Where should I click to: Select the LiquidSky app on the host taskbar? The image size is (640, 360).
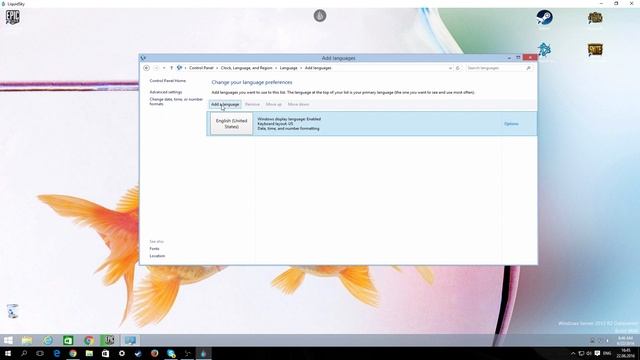coord(203,353)
